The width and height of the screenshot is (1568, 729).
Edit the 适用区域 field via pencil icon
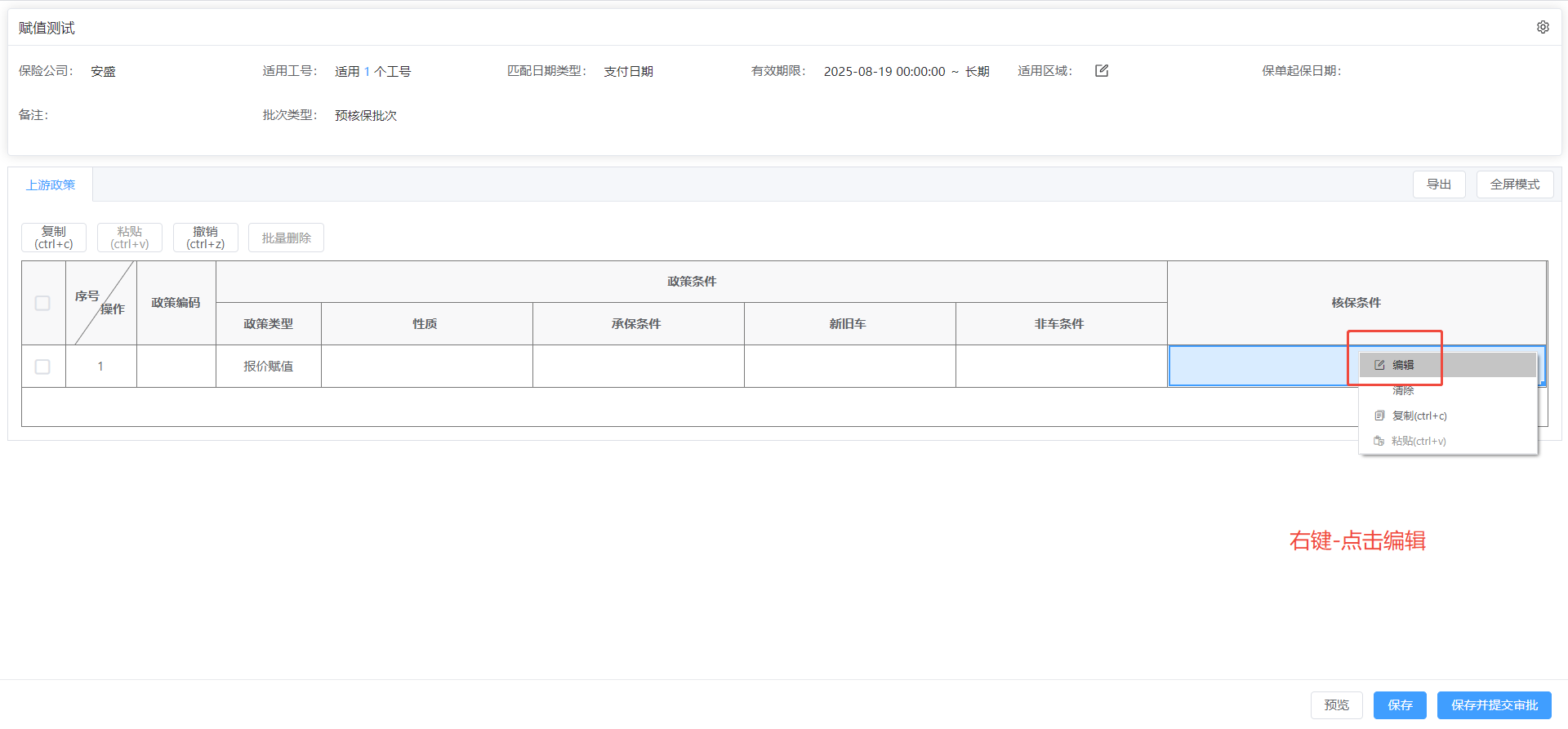pyautogui.click(x=1102, y=70)
